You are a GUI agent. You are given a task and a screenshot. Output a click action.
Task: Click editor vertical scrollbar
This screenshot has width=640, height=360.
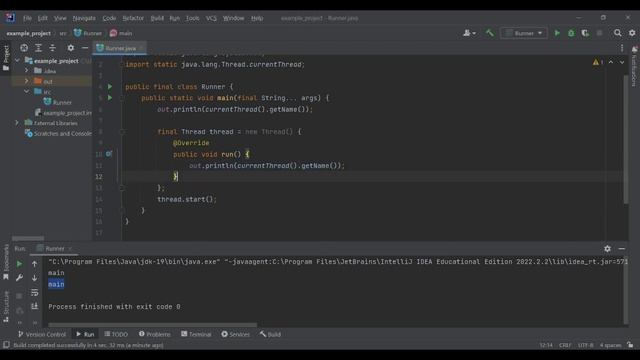click(x=626, y=139)
